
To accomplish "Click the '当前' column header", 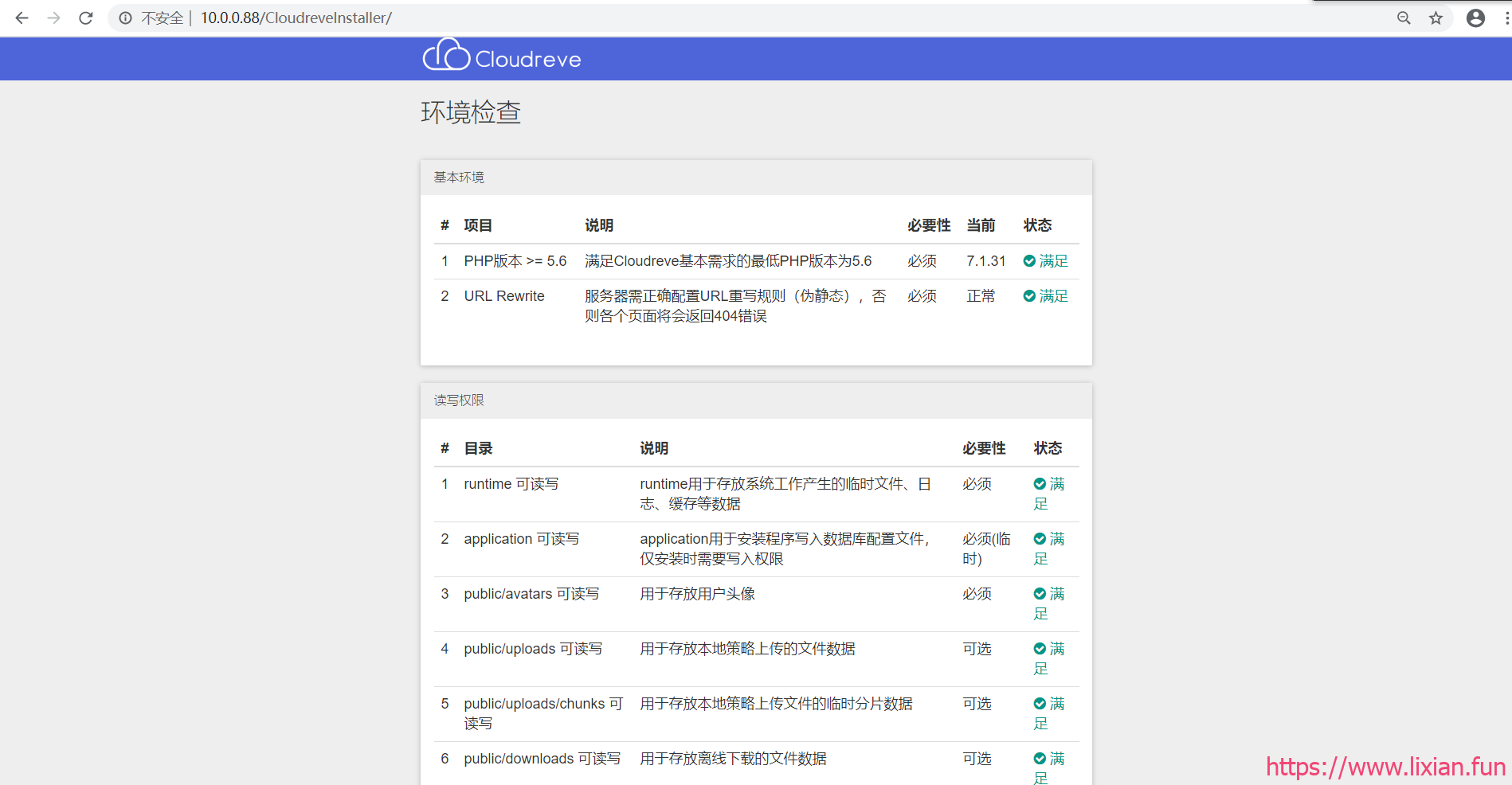I will (x=981, y=225).
